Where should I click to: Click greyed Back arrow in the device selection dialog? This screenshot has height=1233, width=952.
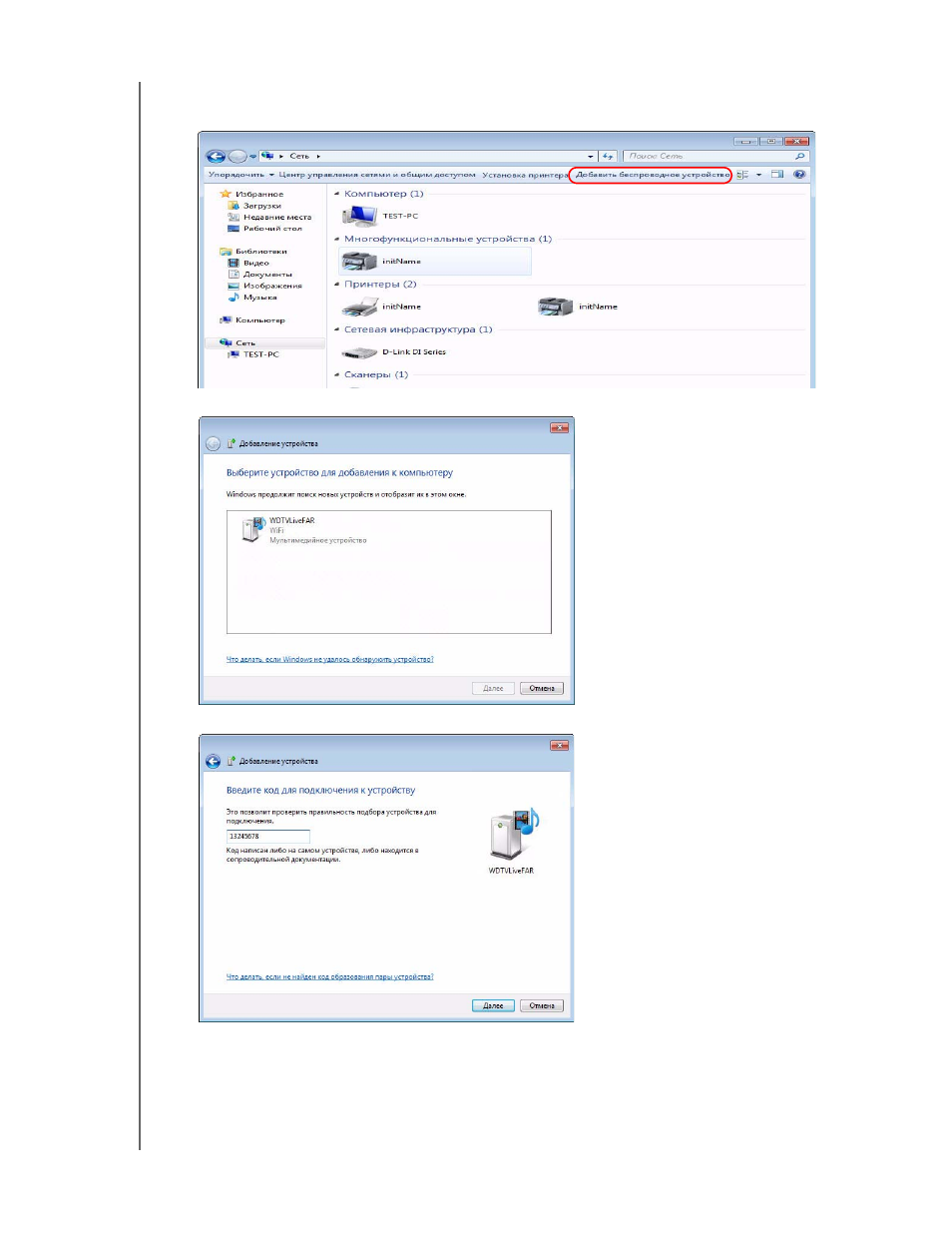click(213, 444)
